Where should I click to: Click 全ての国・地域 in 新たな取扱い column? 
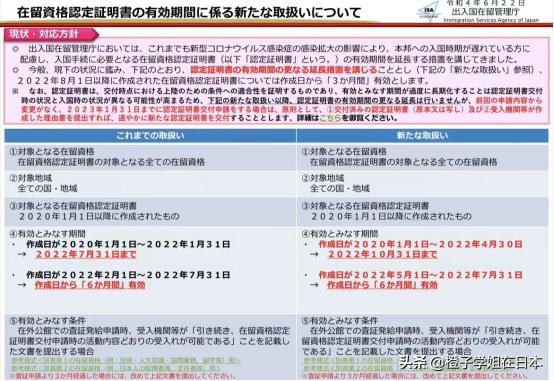(x=340, y=188)
